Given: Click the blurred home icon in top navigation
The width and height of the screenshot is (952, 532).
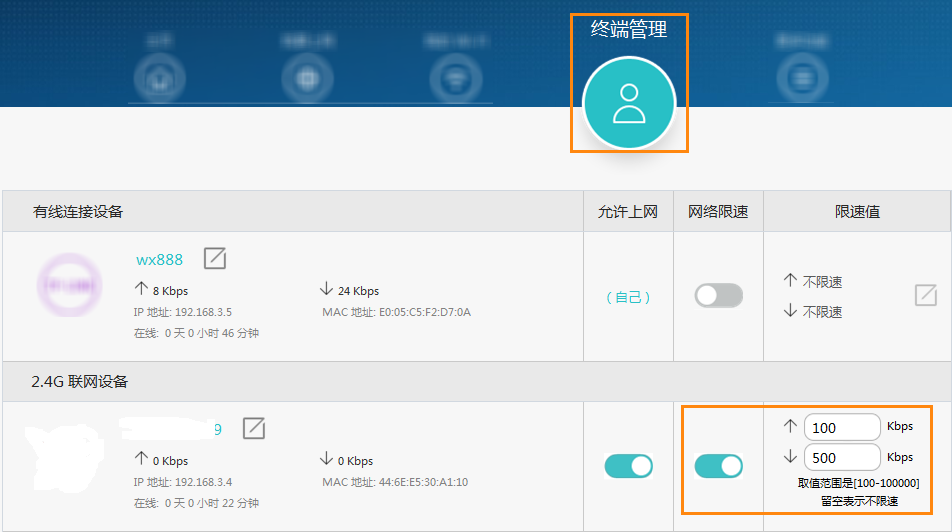Looking at the screenshot, I should tap(158, 76).
